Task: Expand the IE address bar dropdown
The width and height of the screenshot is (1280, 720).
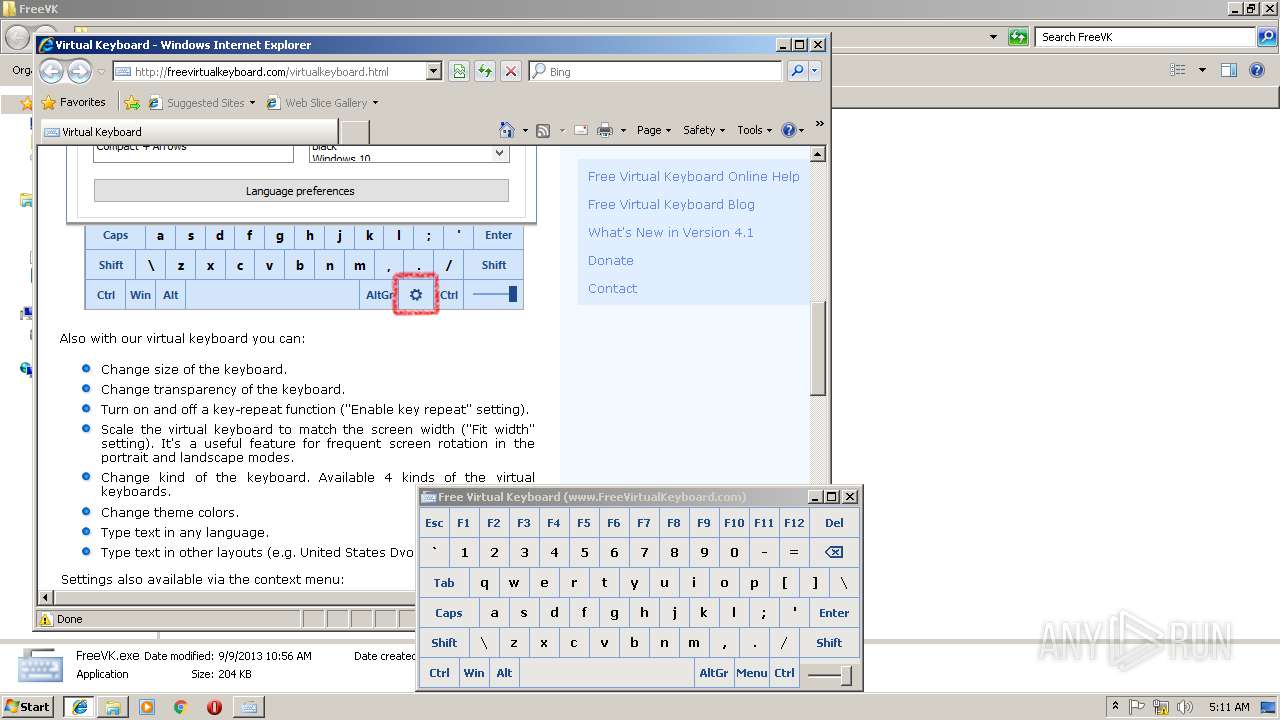Action: [x=434, y=71]
